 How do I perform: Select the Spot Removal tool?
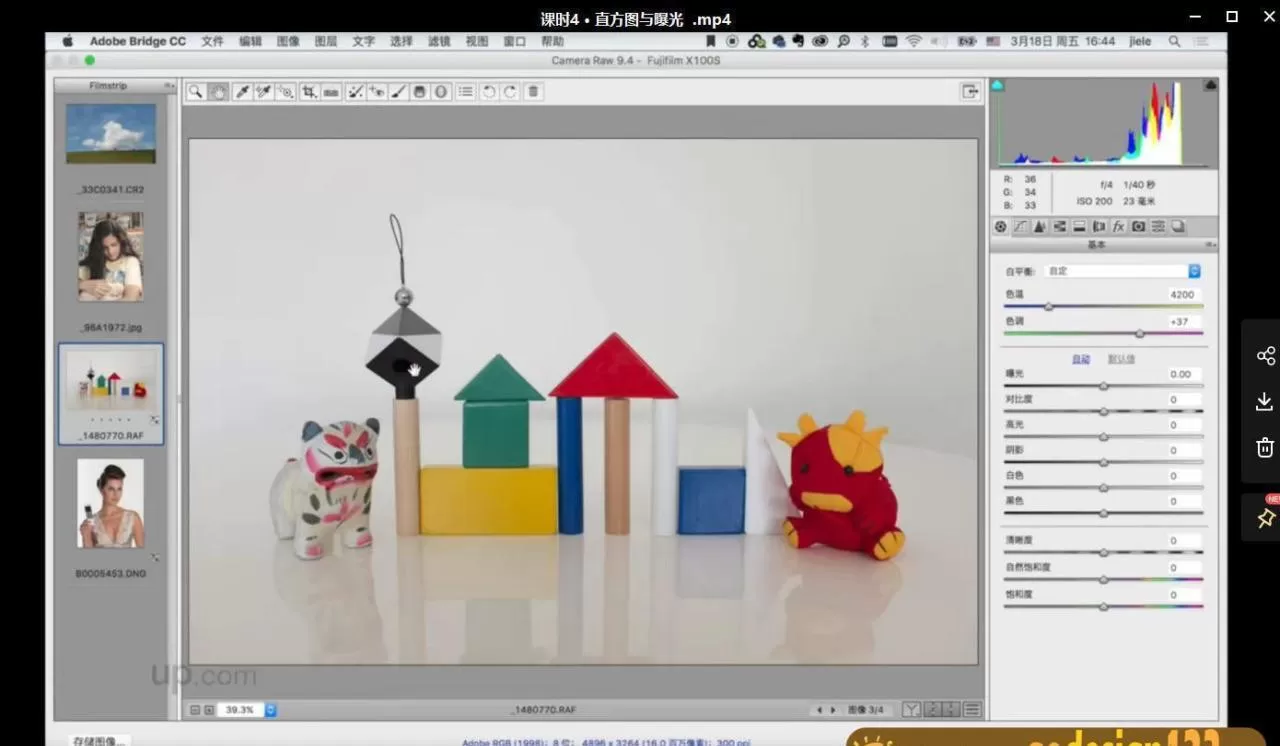pos(354,92)
